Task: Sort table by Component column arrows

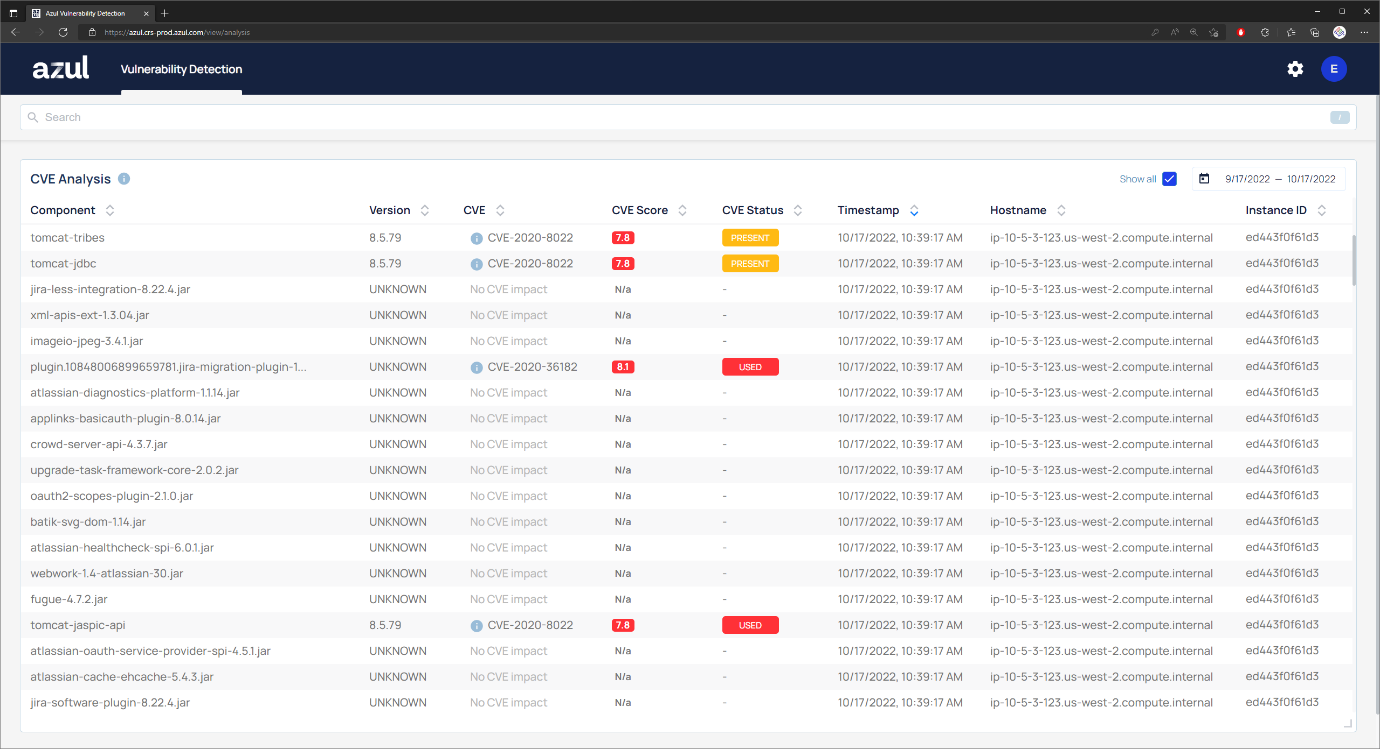Action: pyautogui.click(x=110, y=210)
